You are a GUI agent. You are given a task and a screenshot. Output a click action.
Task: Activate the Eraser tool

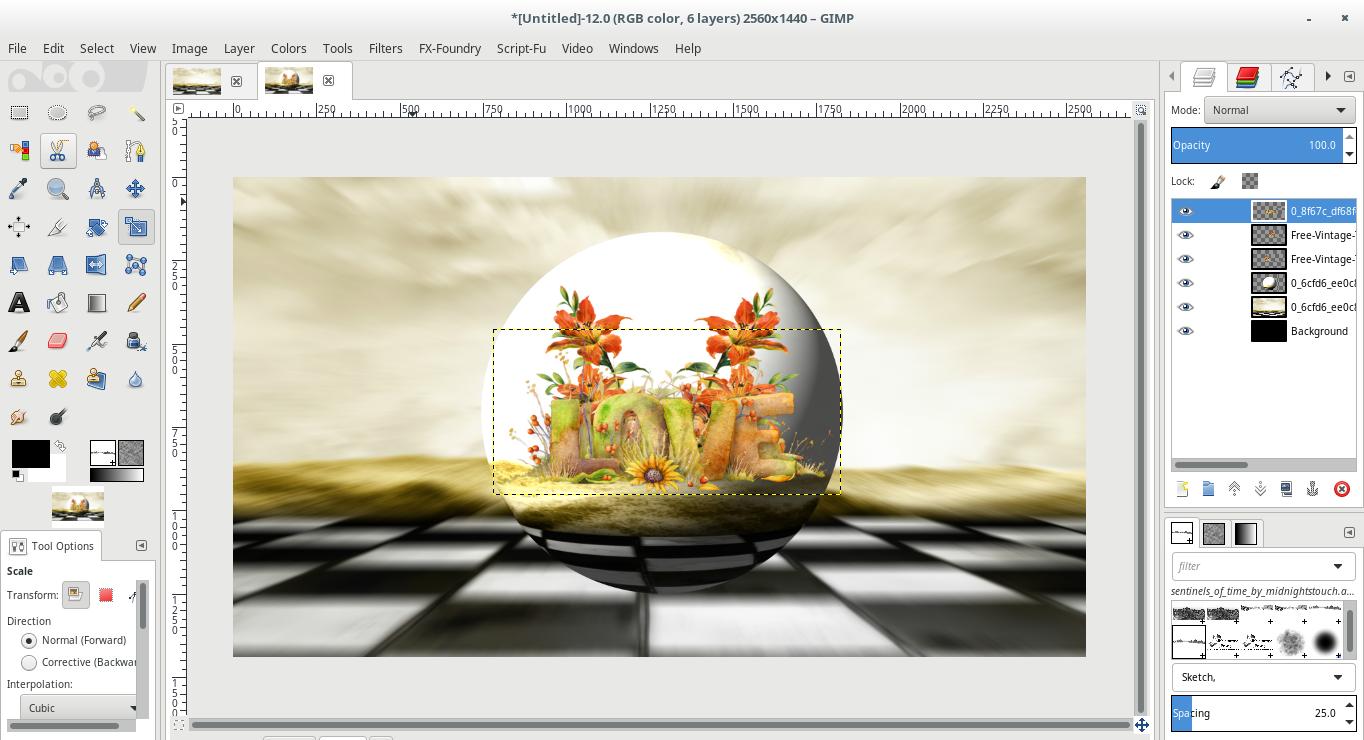pos(58,341)
